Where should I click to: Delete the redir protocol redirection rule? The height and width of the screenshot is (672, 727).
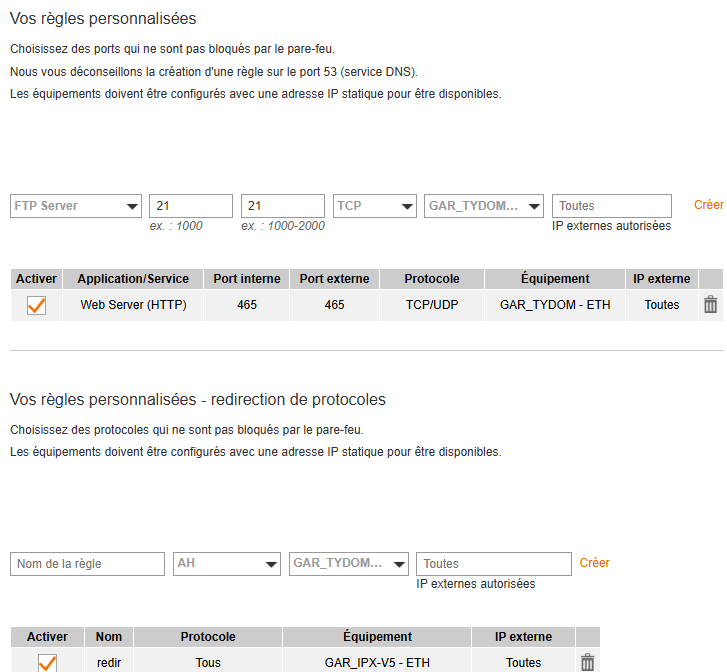click(x=588, y=662)
